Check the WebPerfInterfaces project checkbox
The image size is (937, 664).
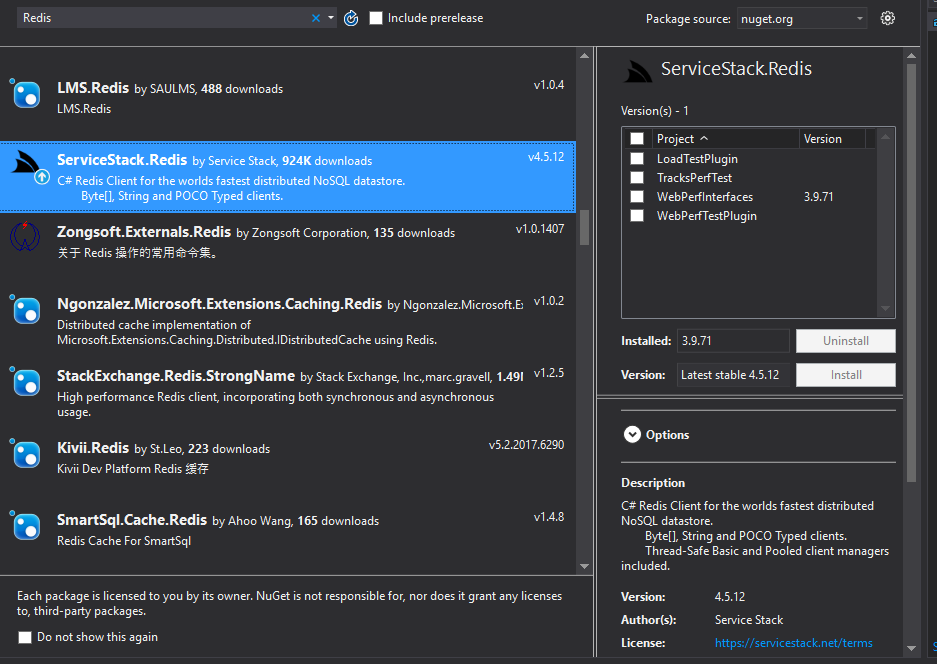coord(637,197)
